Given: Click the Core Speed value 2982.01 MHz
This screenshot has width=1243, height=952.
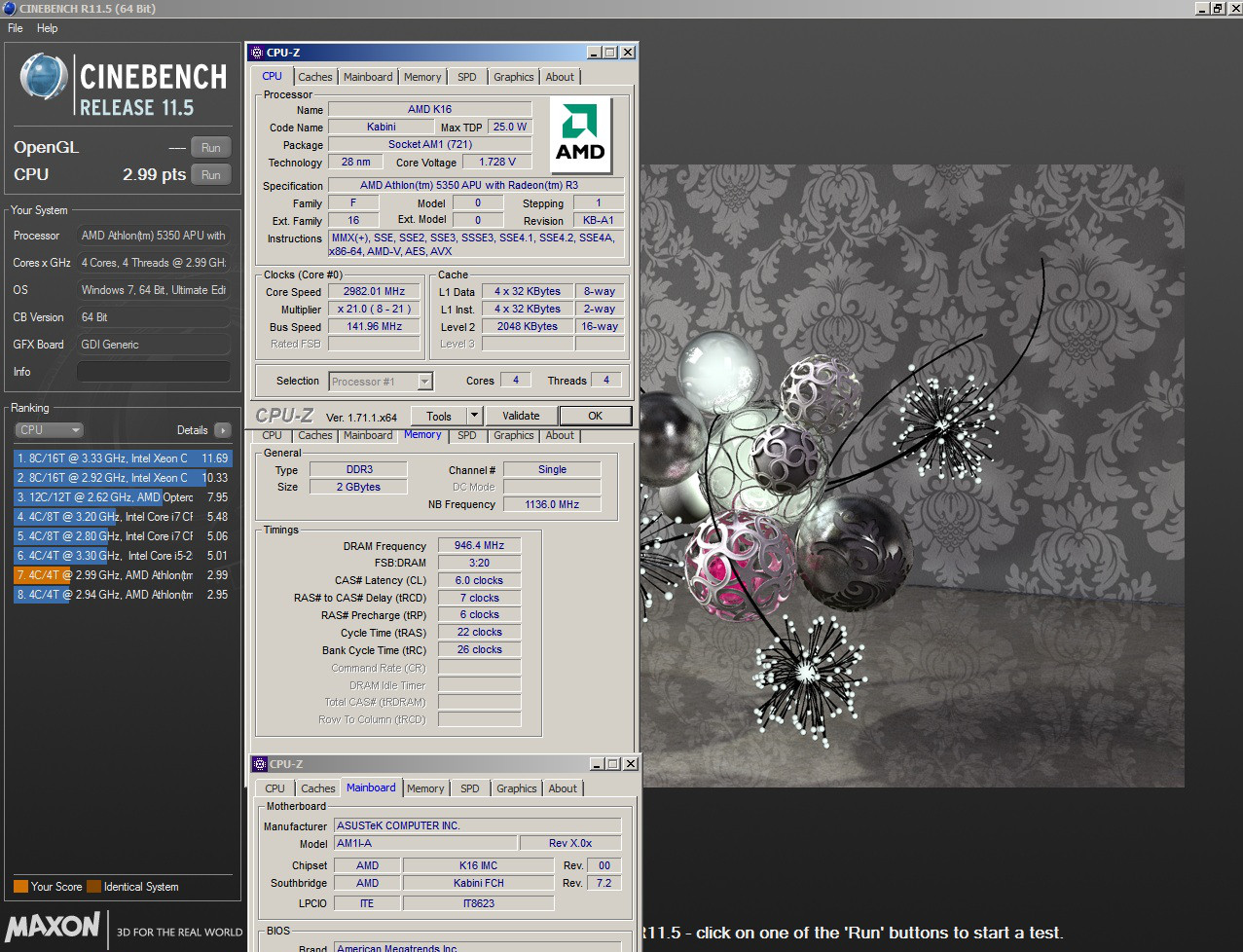Looking at the screenshot, I should [x=374, y=291].
